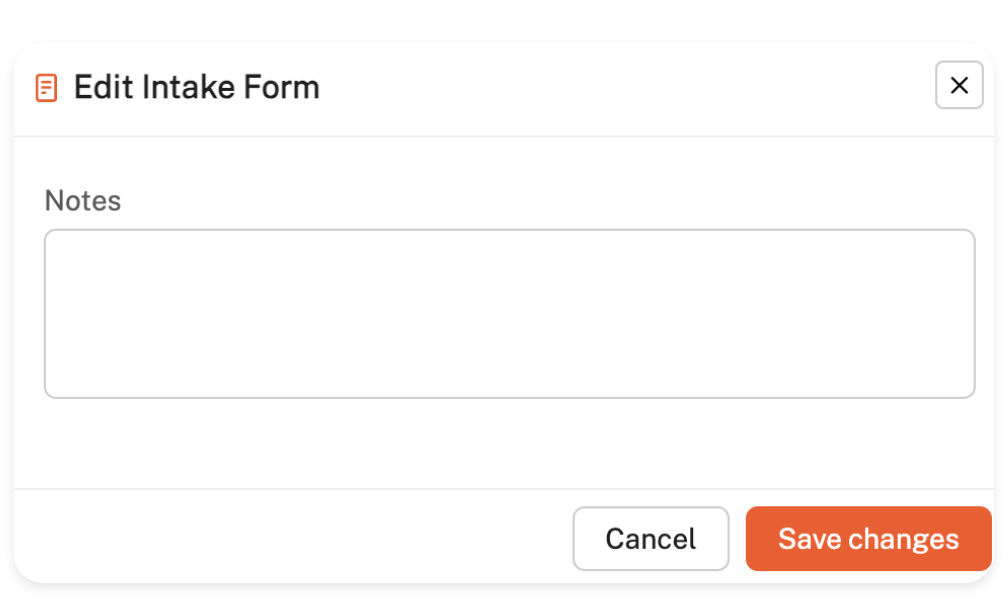Screen dimensions: 1008x602
Task: Activate the large Notes text field
Action: (509, 314)
